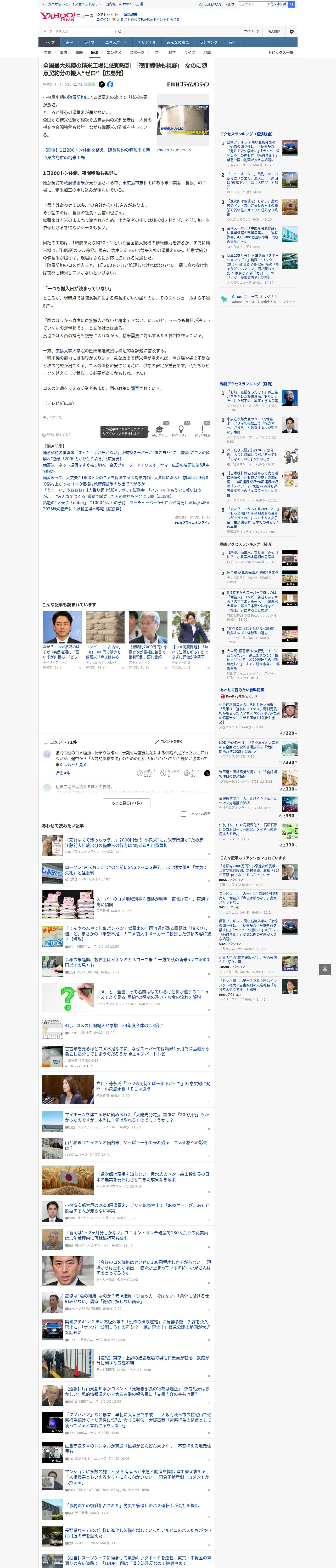336x1568 pixels.
Task: React with 学びがある graduation cap icon
Action: [160, 430]
